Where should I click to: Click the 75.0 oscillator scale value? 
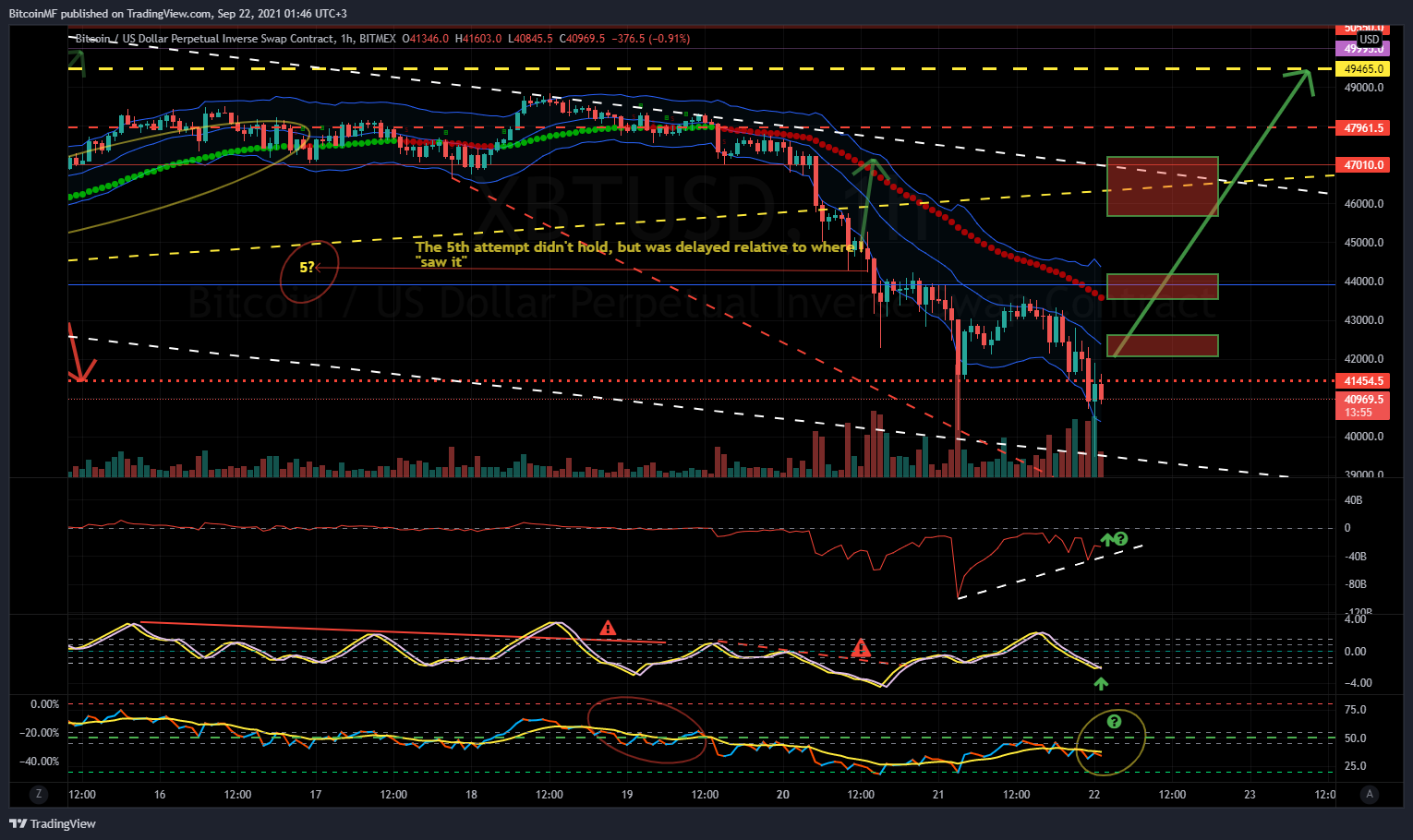pyautogui.click(x=1355, y=710)
